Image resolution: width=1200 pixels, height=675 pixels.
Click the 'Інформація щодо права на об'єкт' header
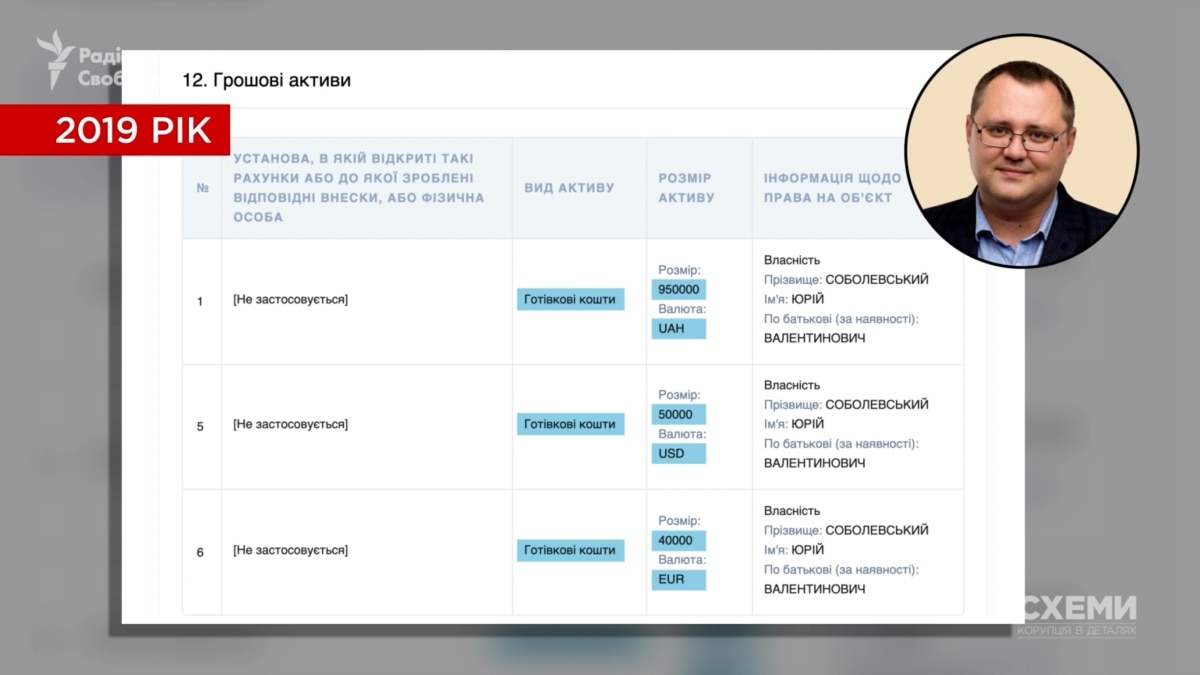(x=832, y=188)
